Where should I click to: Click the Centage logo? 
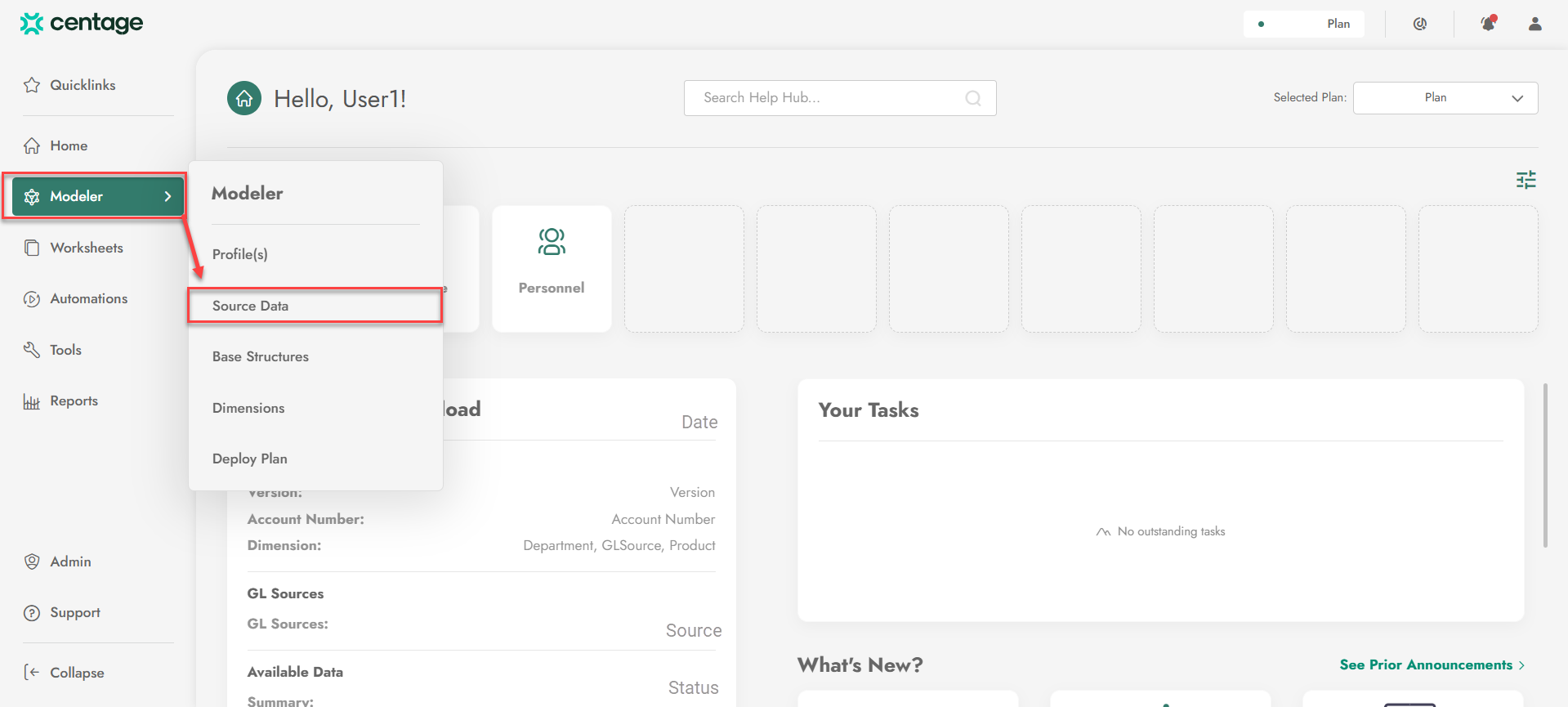[81, 23]
